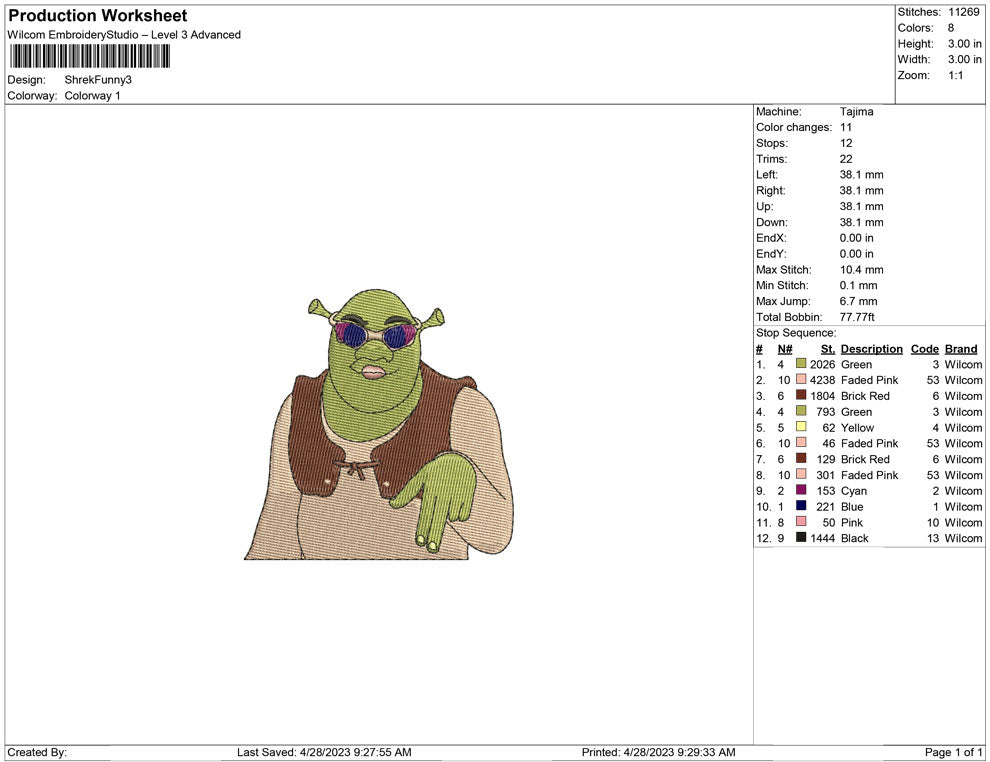Screen dimensions: 990x762
Task: Click the 'Stop Sequence:' label
Action: tap(796, 333)
